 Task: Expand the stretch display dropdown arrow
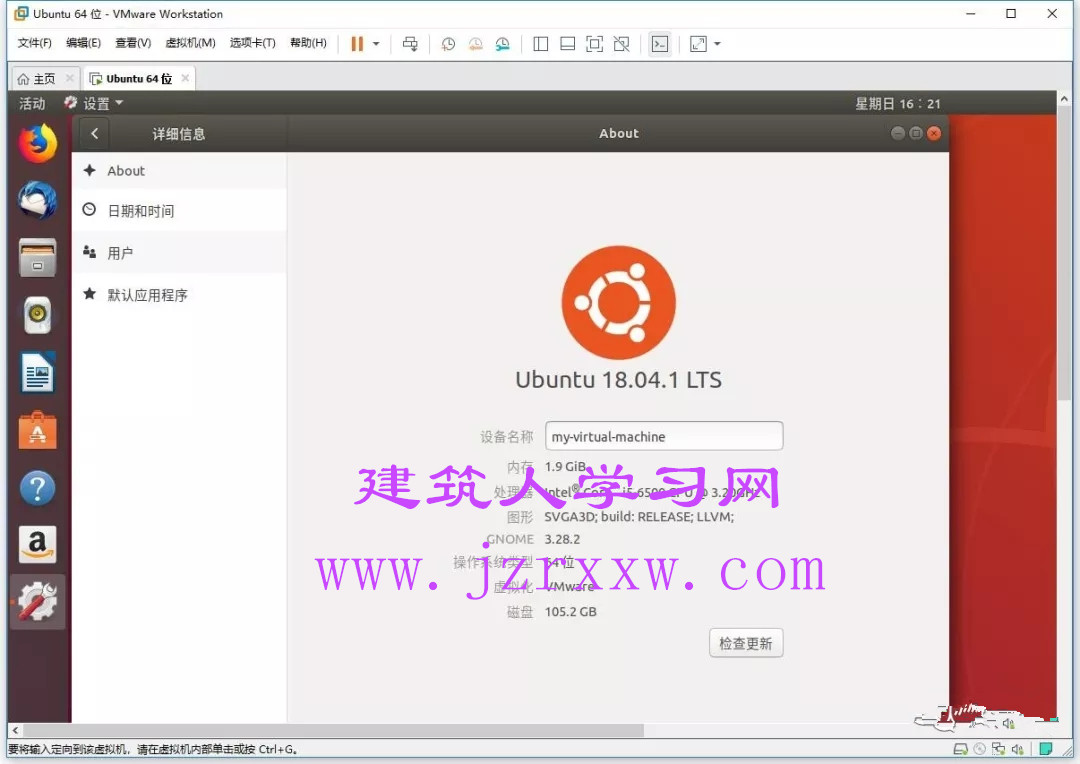click(717, 44)
